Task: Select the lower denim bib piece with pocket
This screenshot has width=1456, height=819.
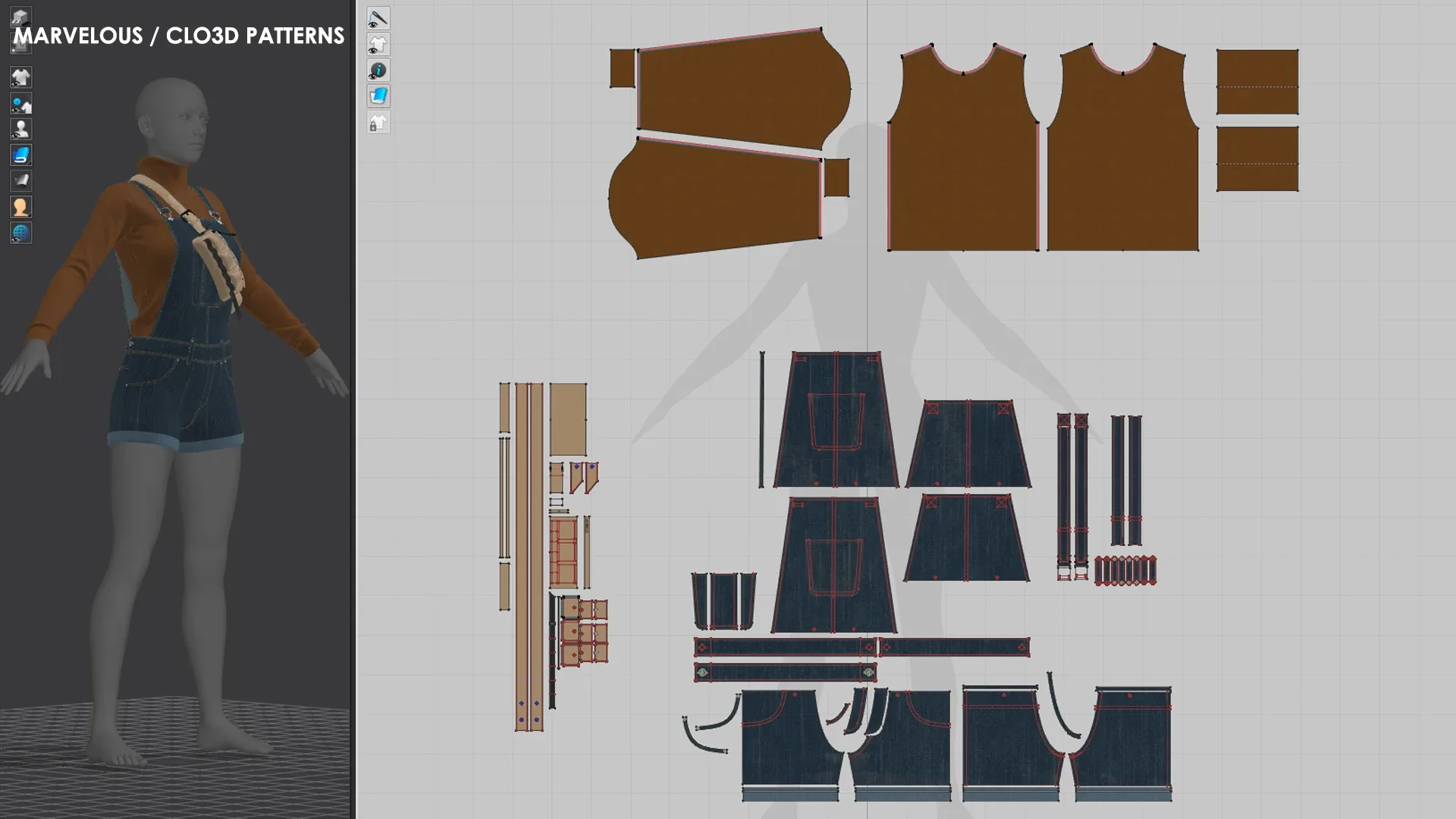Action: point(834,565)
